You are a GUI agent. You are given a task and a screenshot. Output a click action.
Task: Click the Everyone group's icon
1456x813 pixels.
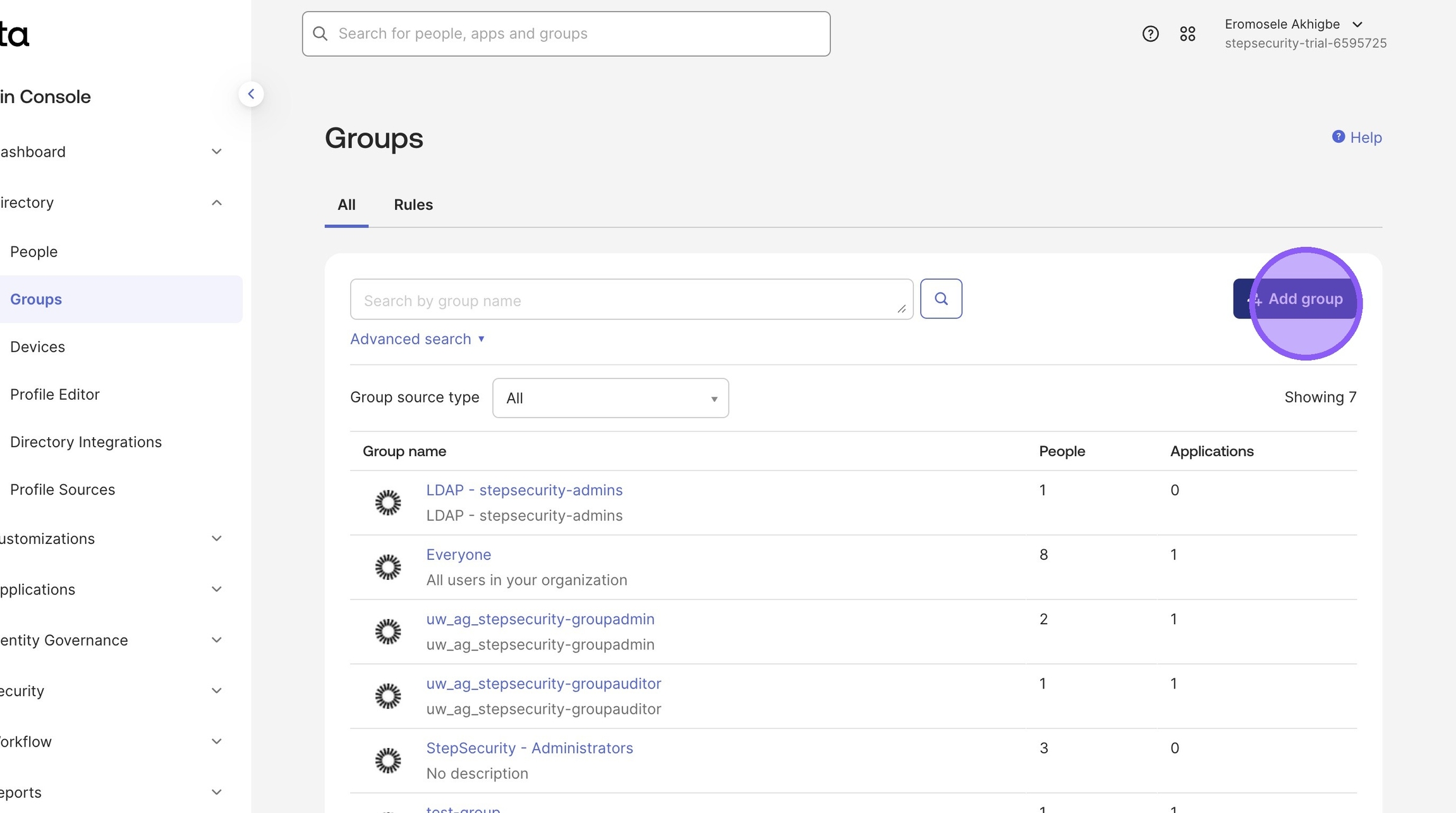(x=388, y=567)
